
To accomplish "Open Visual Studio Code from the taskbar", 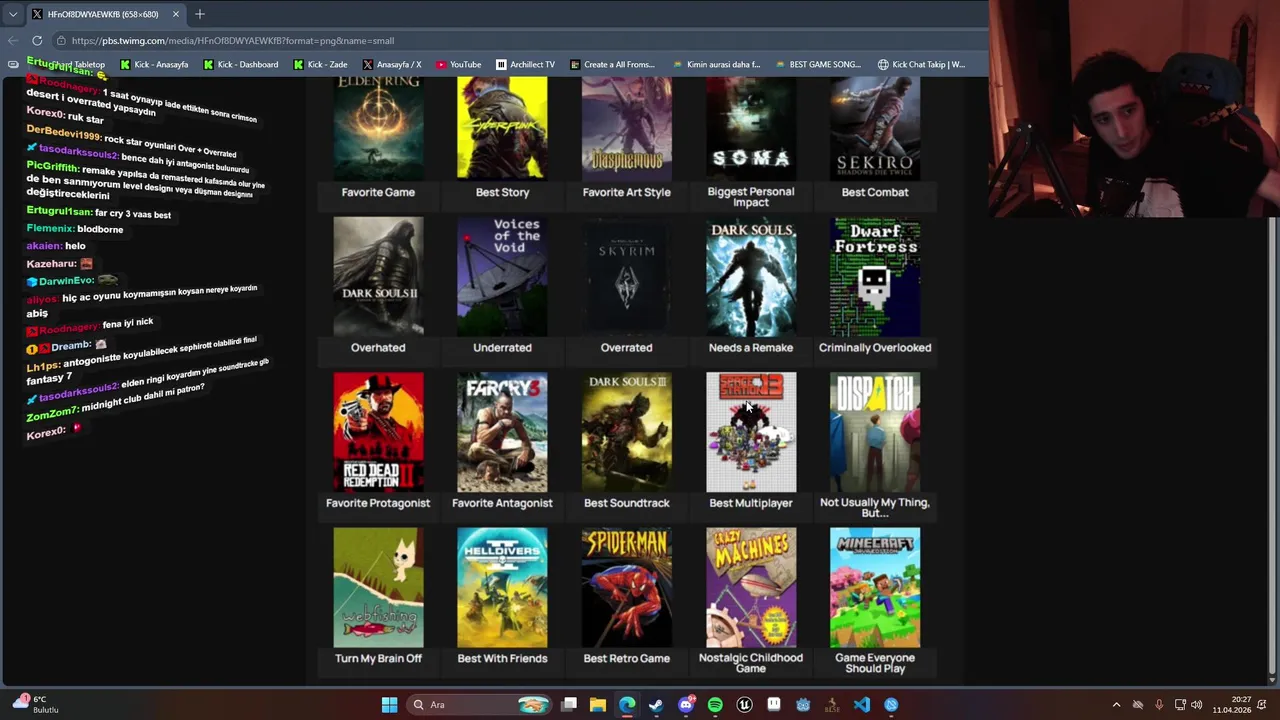I will [x=862, y=705].
